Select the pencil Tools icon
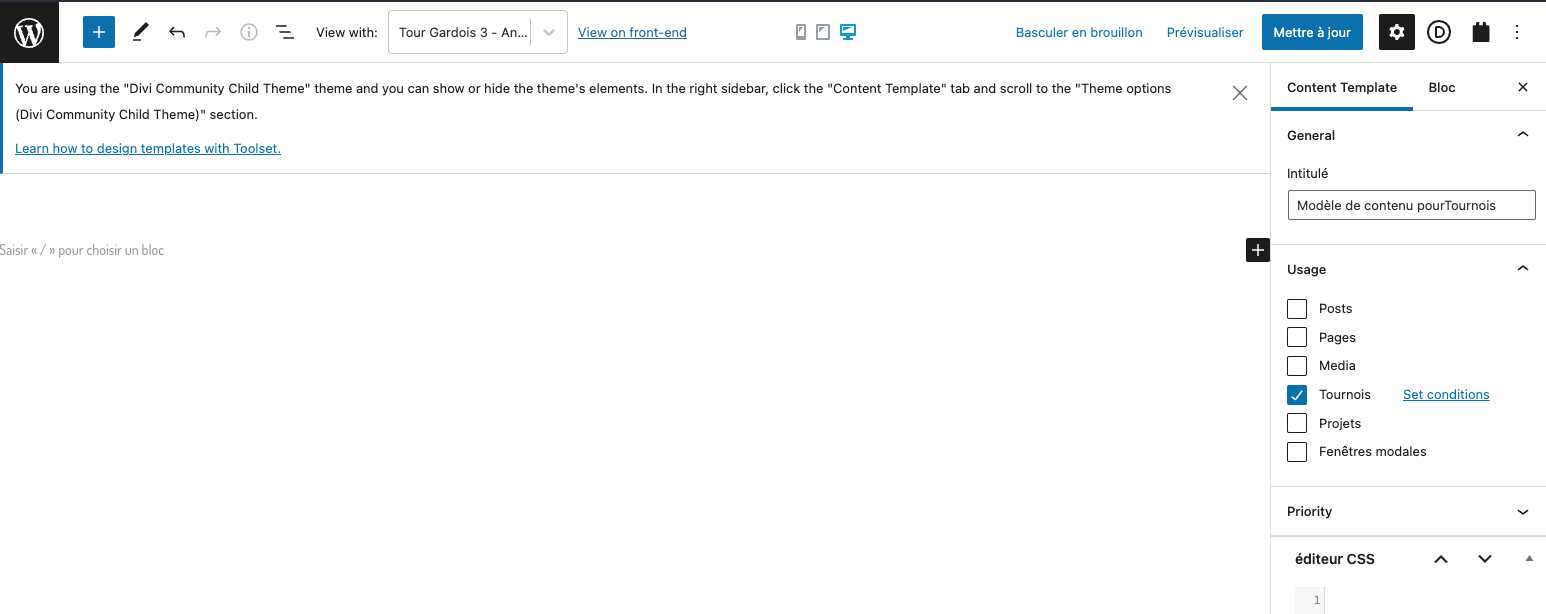Viewport: 1546px width, 614px height. [140, 32]
